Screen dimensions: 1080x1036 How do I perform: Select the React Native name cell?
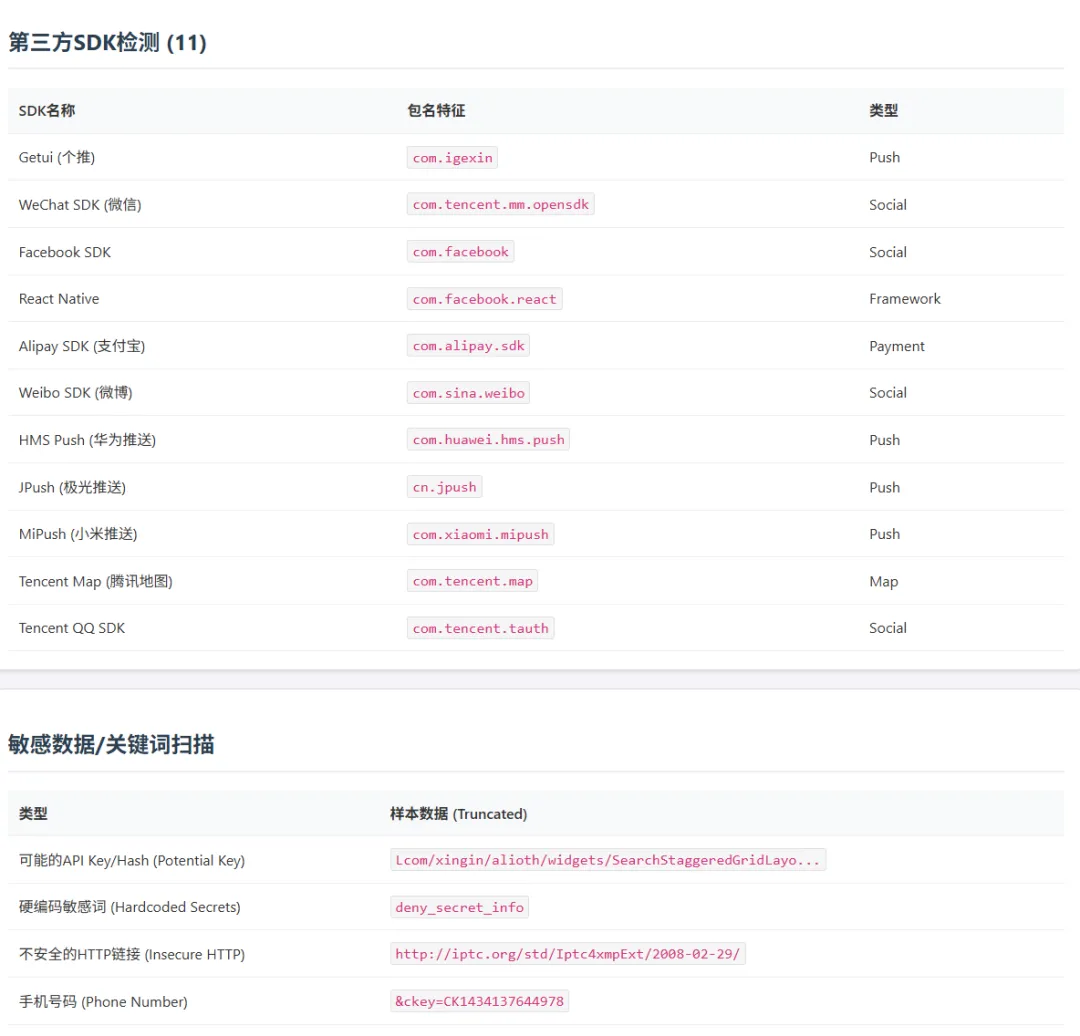click(59, 299)
